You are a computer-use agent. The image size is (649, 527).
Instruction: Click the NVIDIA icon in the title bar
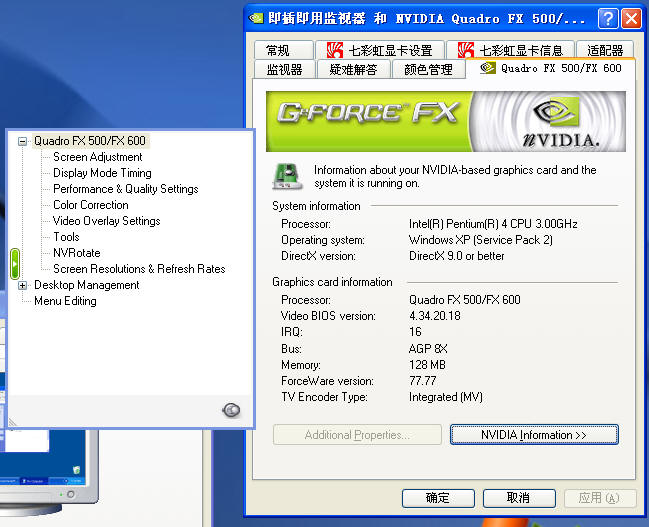(x=257, y=18)
